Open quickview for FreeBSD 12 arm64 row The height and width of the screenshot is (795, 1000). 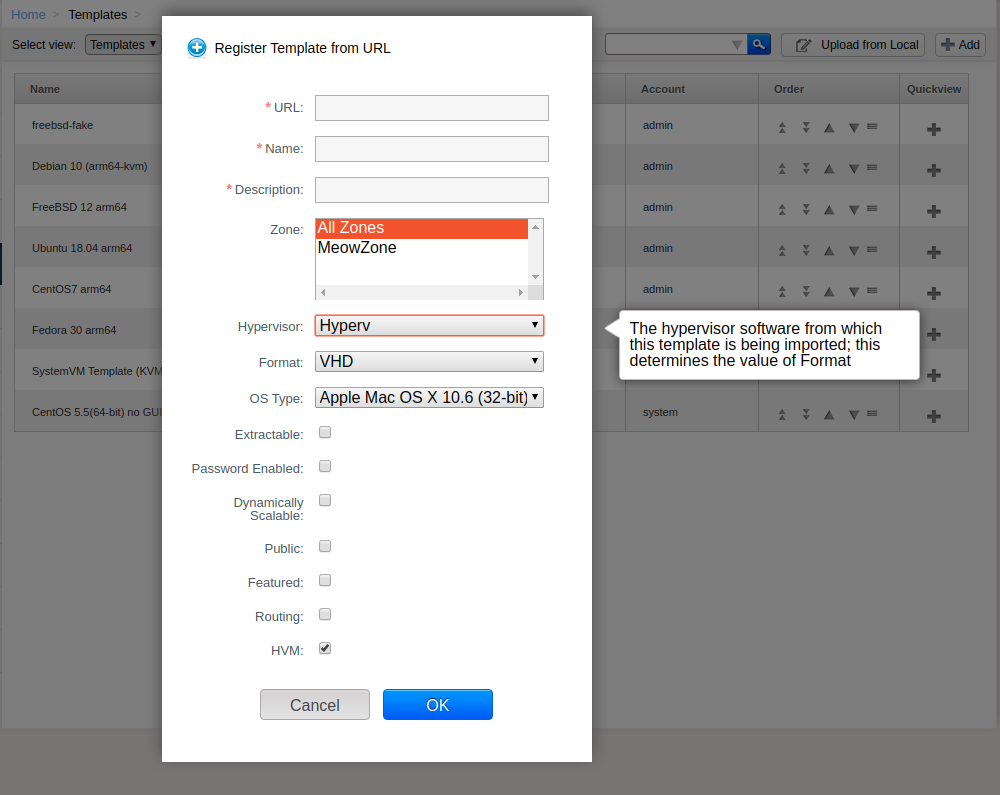pyautogui.click(x=934, y=211)
